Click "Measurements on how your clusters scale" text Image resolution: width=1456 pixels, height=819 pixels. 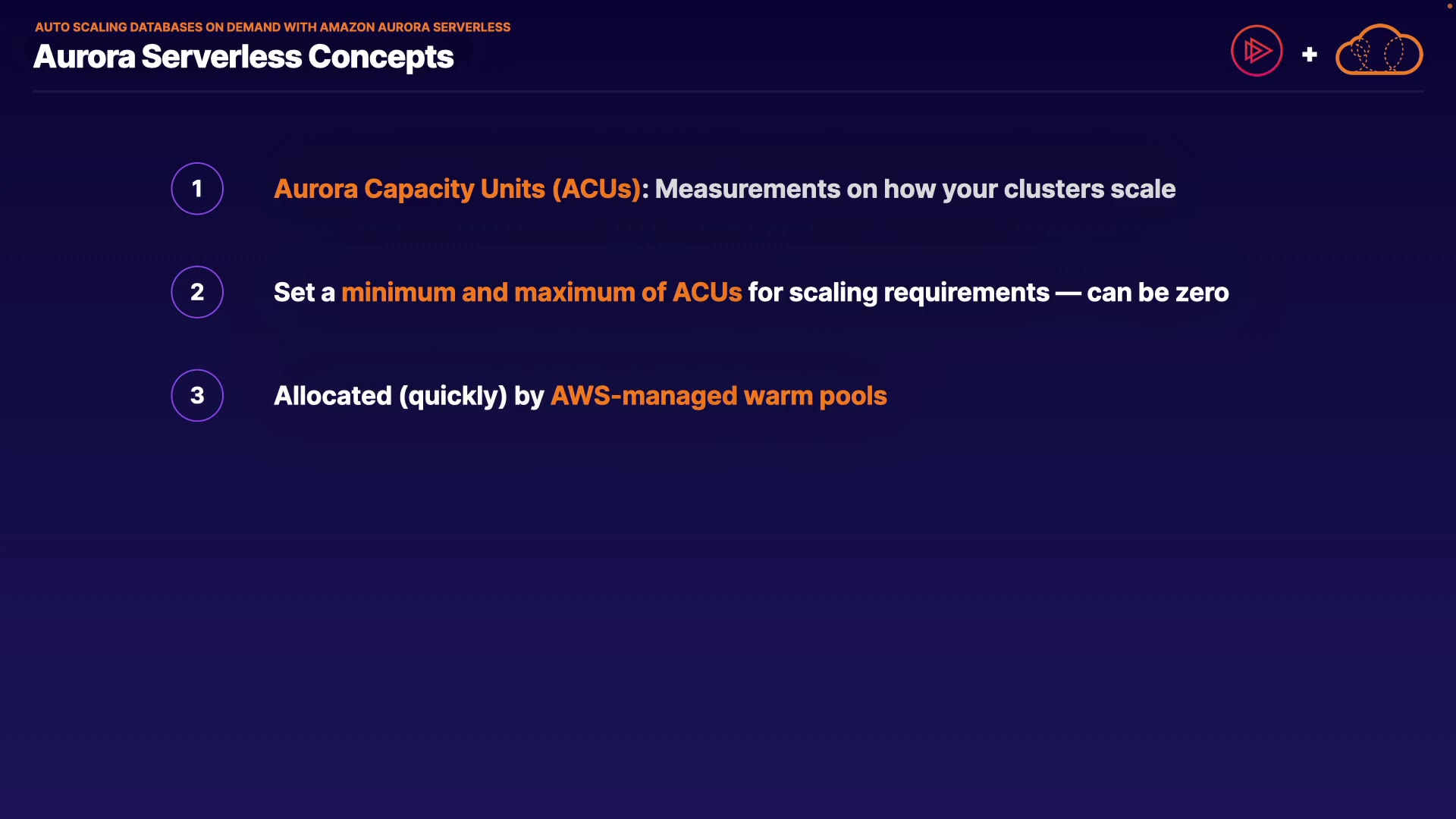915,189
